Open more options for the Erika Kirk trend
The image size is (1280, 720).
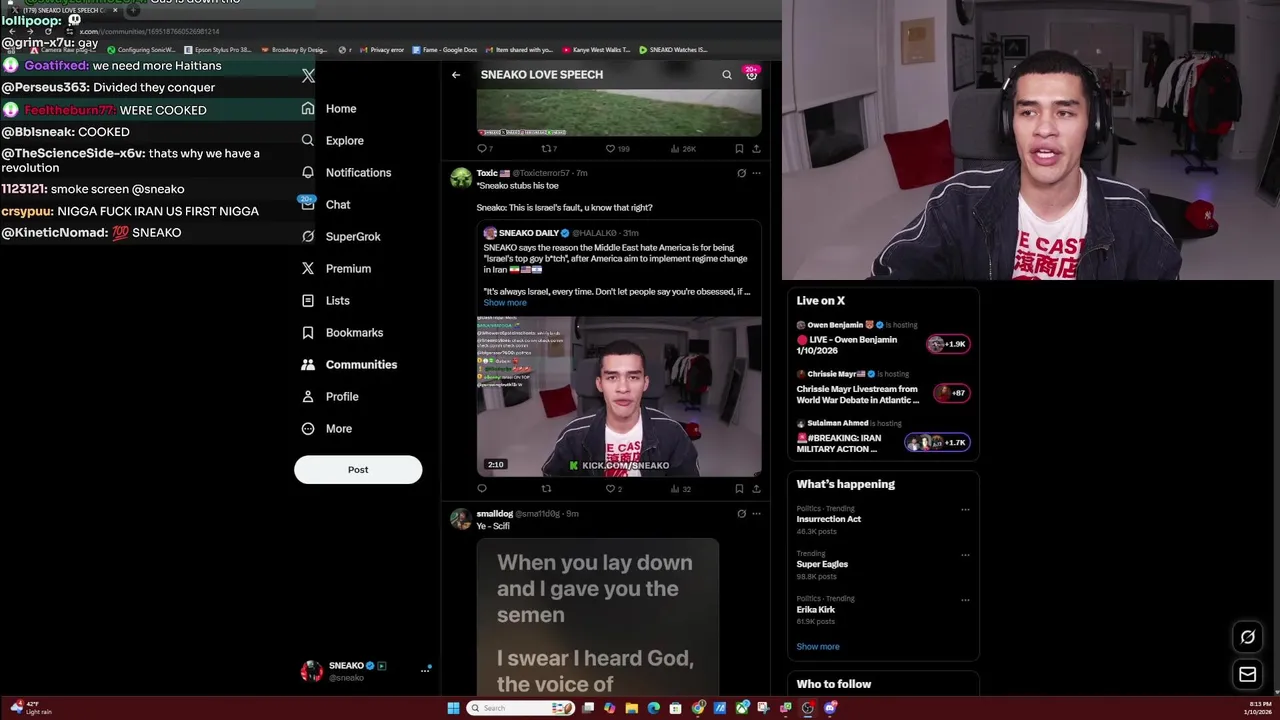pos(965,600)
